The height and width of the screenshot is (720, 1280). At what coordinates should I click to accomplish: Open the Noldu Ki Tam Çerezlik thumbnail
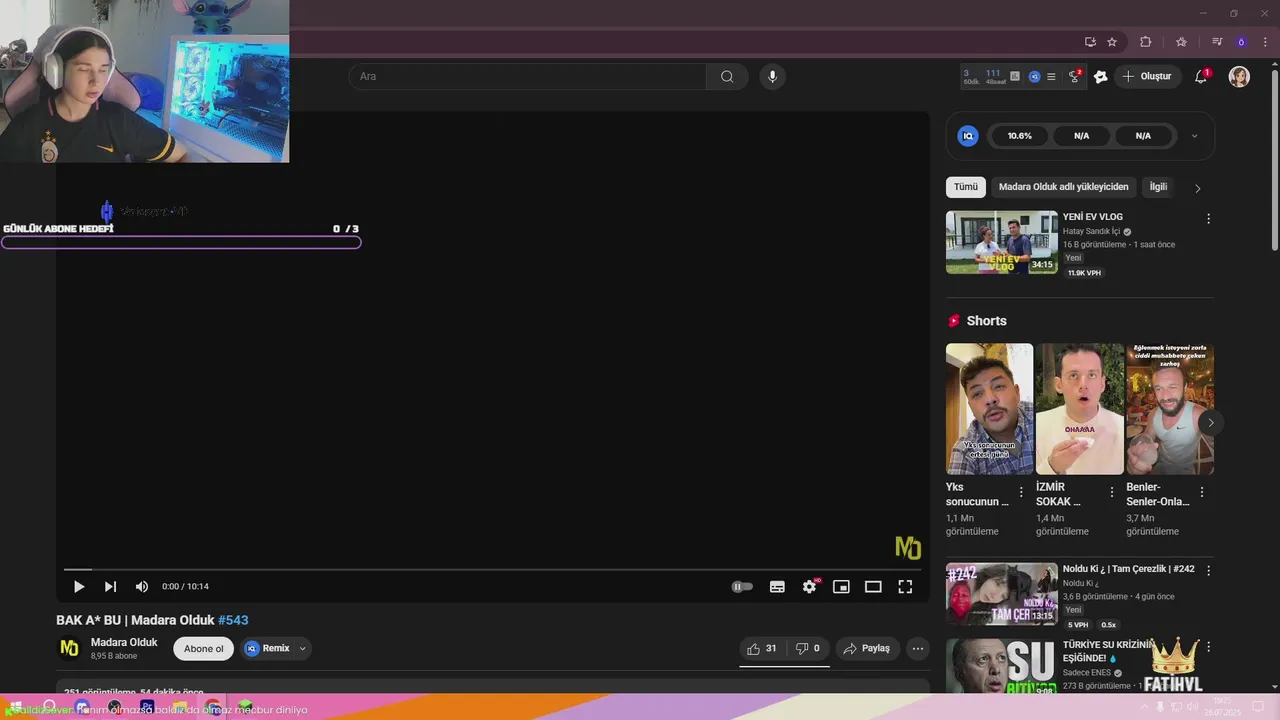coord(1002,594)
